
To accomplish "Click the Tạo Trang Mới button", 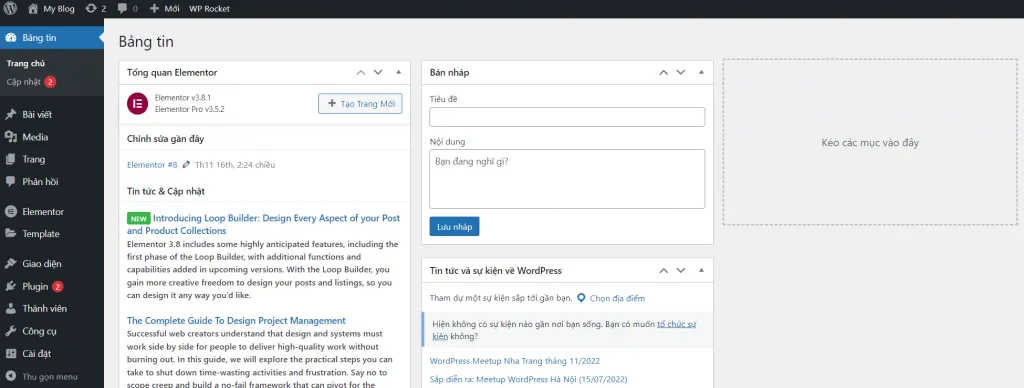I will coord(360,103).
